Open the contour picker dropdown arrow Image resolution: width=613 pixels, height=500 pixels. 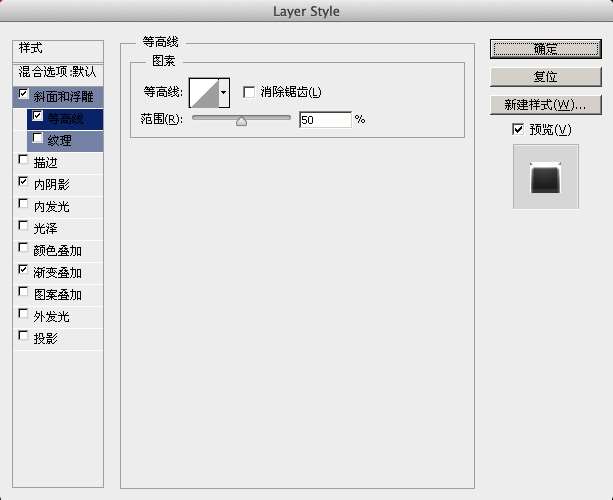[x=224, y=93]
